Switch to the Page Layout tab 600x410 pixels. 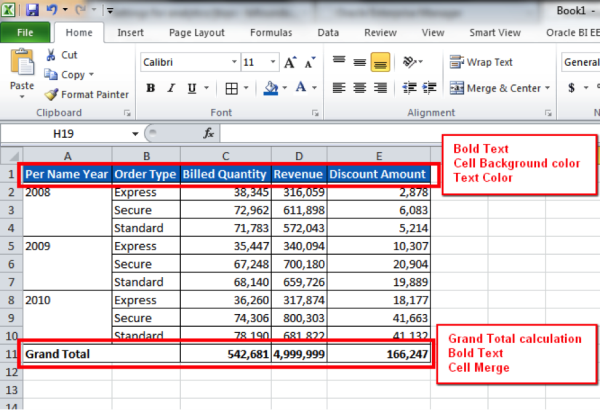pos(195,32)
